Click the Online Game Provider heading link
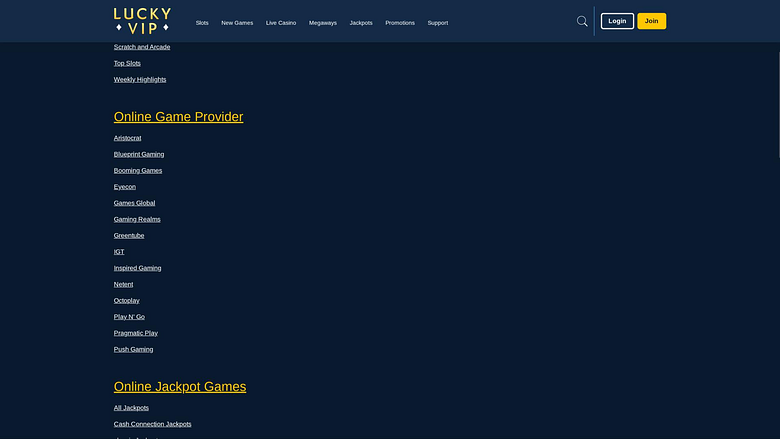The width and height of the screenshot is (780, 439). pyautogui.click(x=178, y=116)
